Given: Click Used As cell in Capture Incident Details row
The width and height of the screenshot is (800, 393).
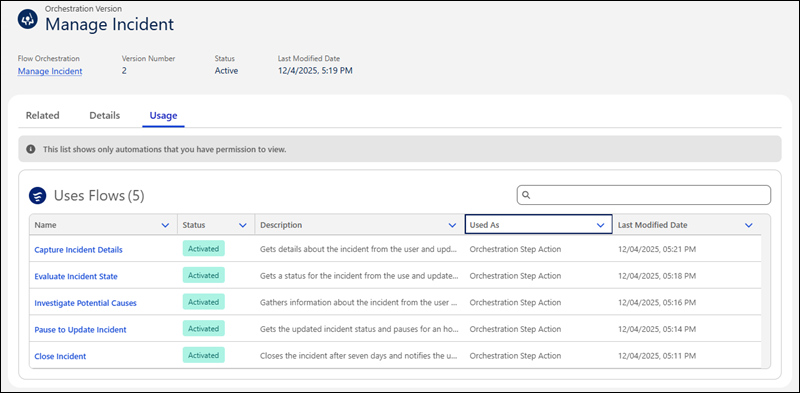Looking at the screenshot, I should coord(515,250).
